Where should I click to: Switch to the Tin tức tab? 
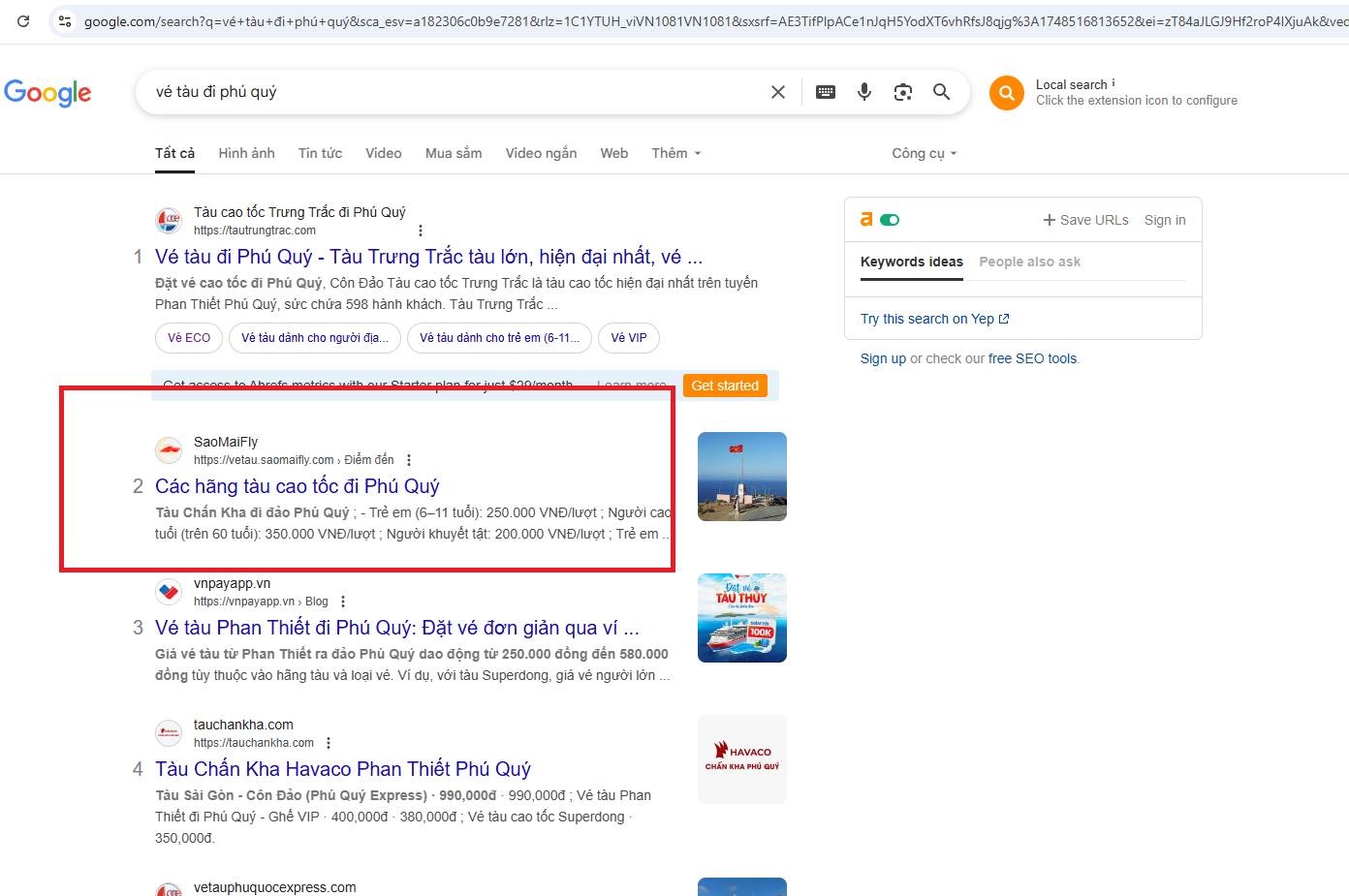320,153
